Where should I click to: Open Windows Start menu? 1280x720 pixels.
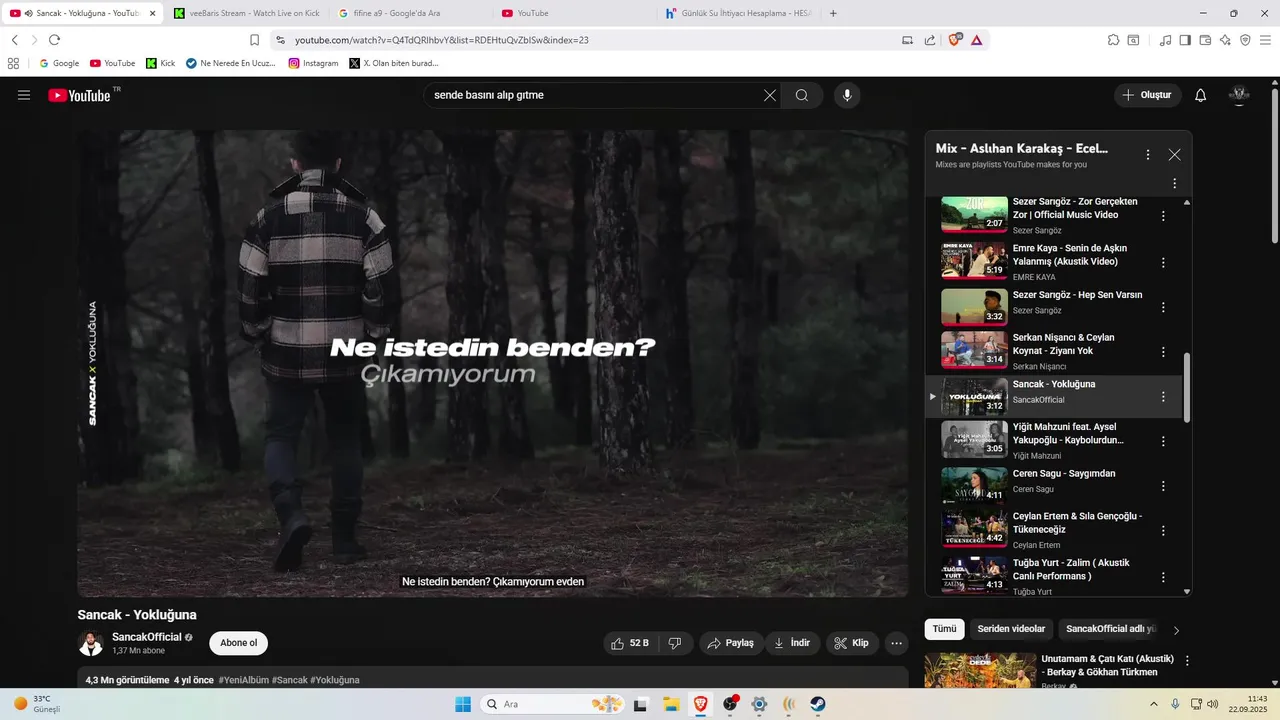(463, 704)
